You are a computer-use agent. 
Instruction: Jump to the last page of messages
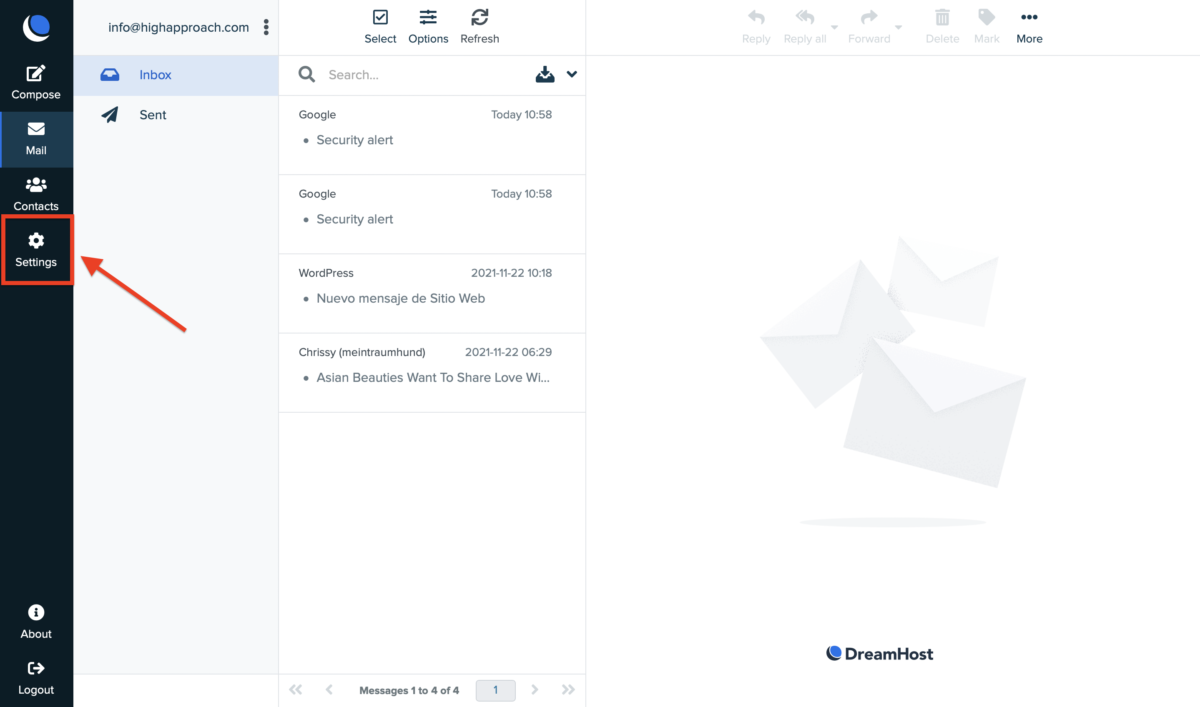[568, 689]
